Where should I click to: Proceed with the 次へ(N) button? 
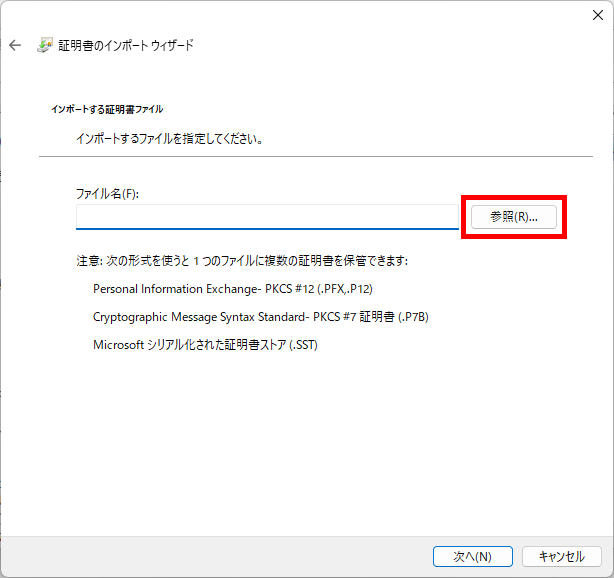(x=473, y=556)
